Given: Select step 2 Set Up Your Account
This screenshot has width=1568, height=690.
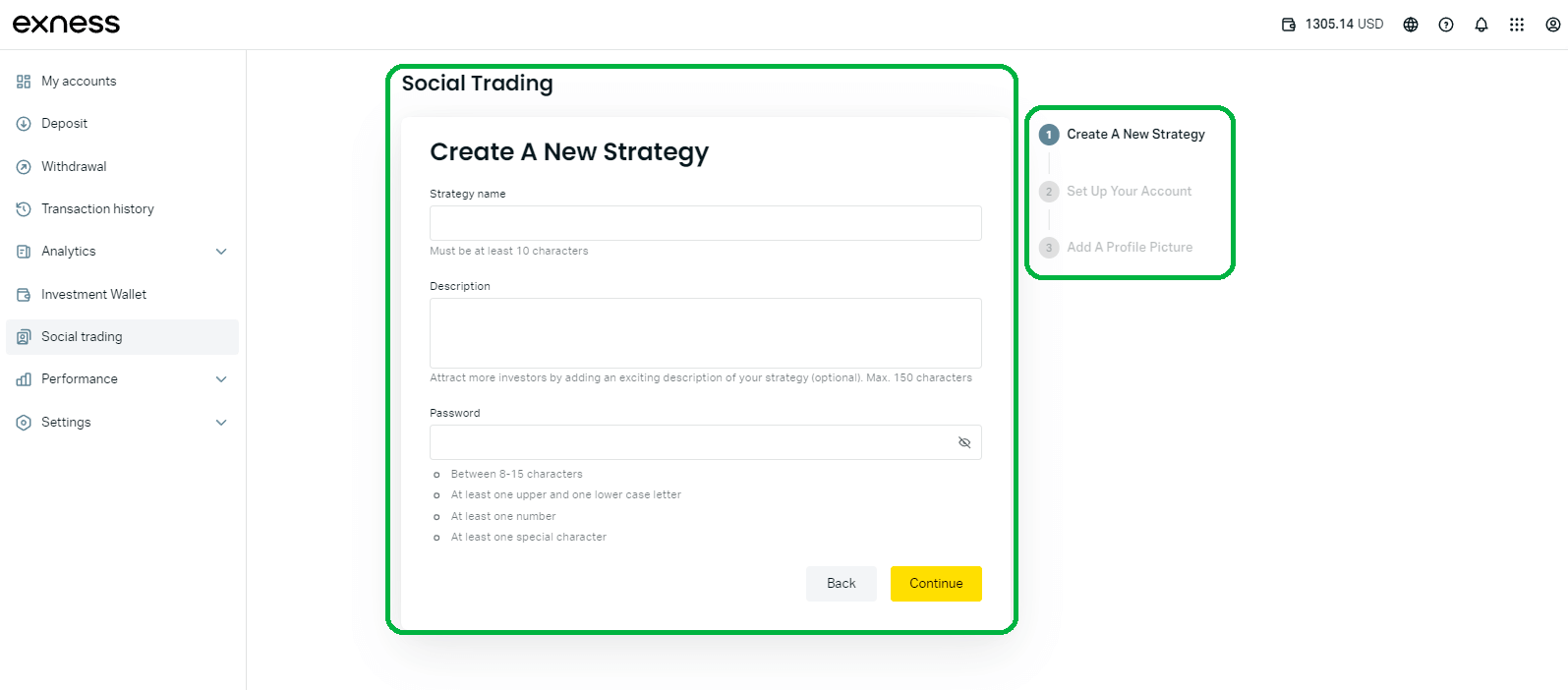Looking at the screenshot, I should pyautogui.click(x=1129, y=192).
